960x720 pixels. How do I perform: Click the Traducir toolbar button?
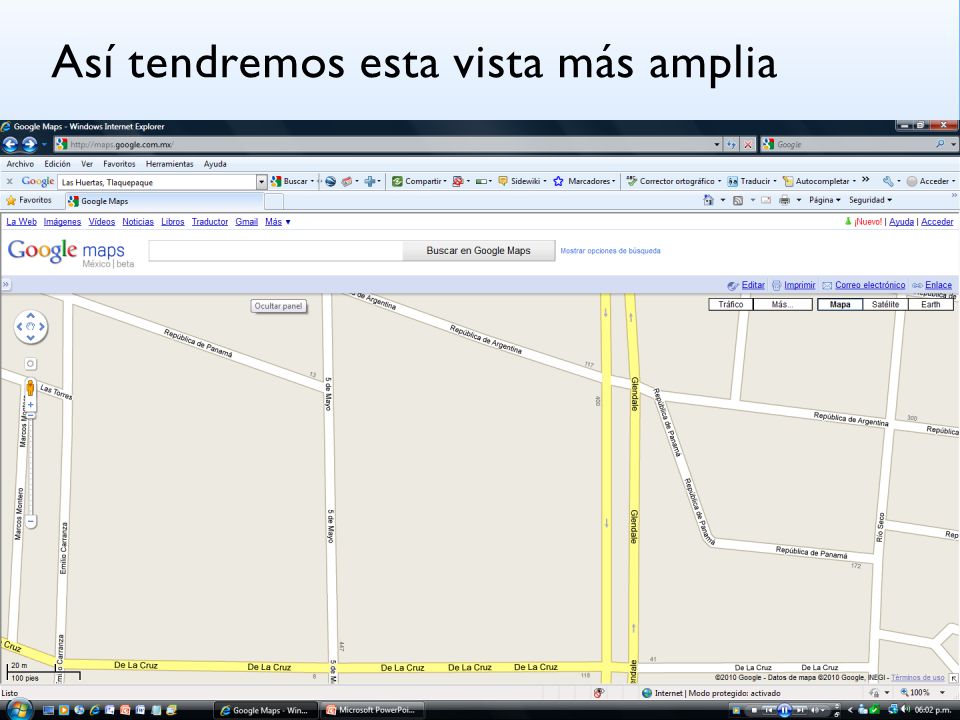pos(751,181)
